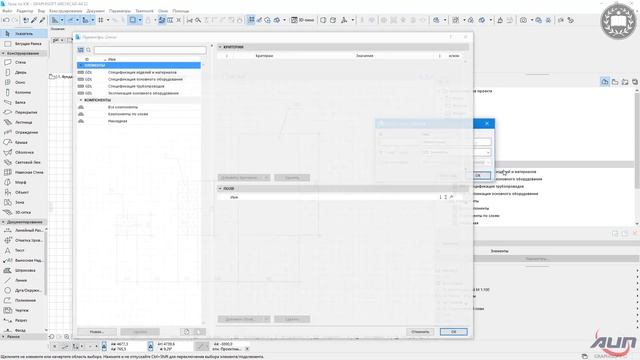Screen dimensions: 640x360
Task: Click the New (Новая...) button in scheme dialog
Action: click(x=97, y=332)
